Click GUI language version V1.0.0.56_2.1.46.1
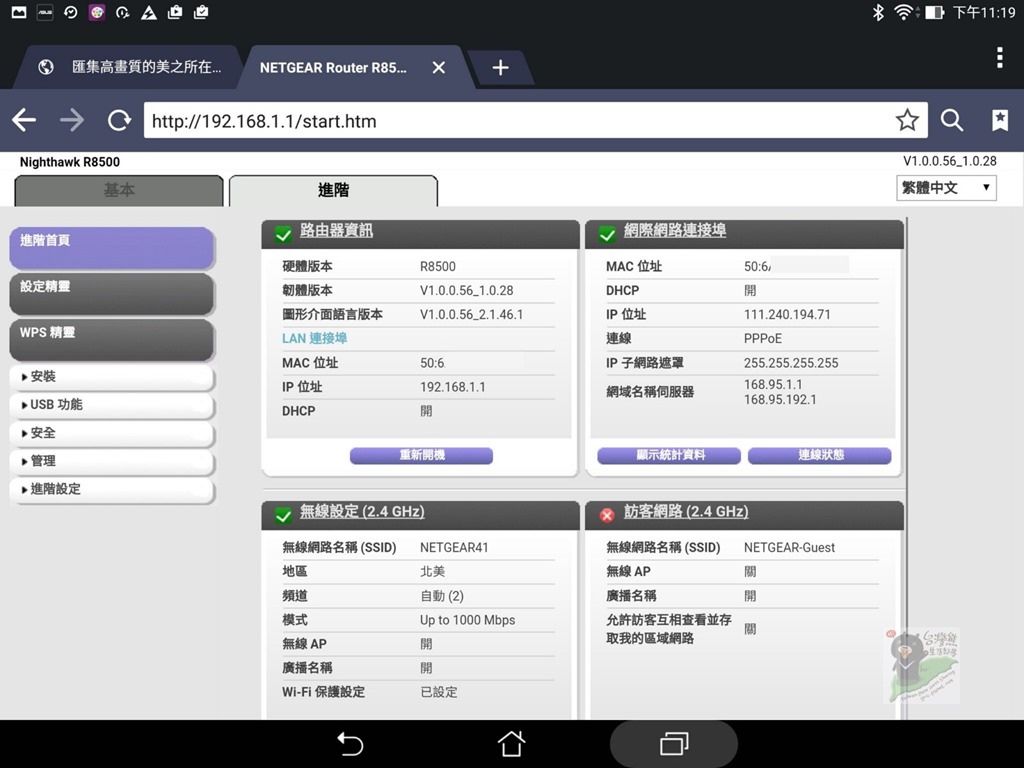 472,315
